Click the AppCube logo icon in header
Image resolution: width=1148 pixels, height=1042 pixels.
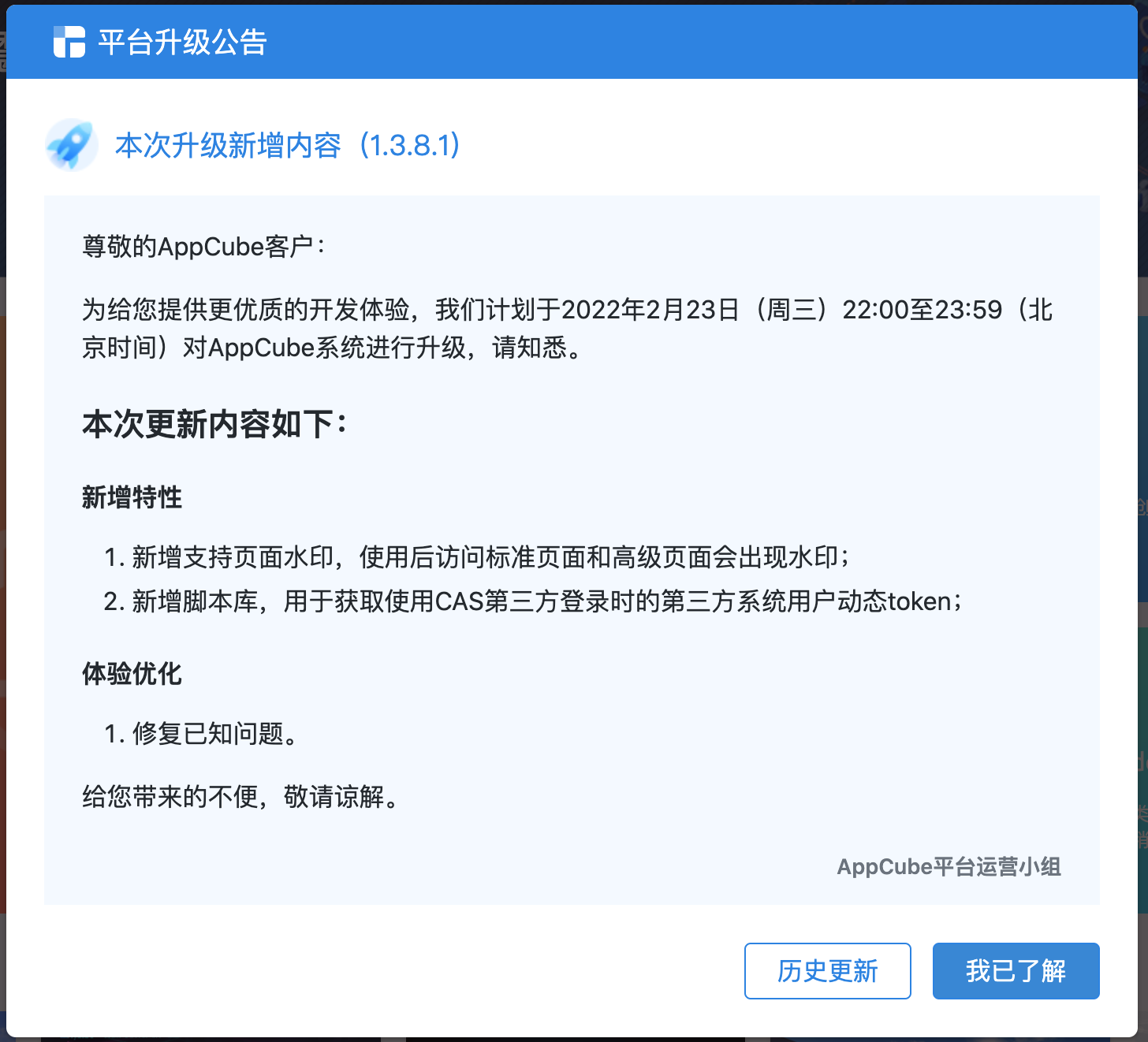pos(69,42)
